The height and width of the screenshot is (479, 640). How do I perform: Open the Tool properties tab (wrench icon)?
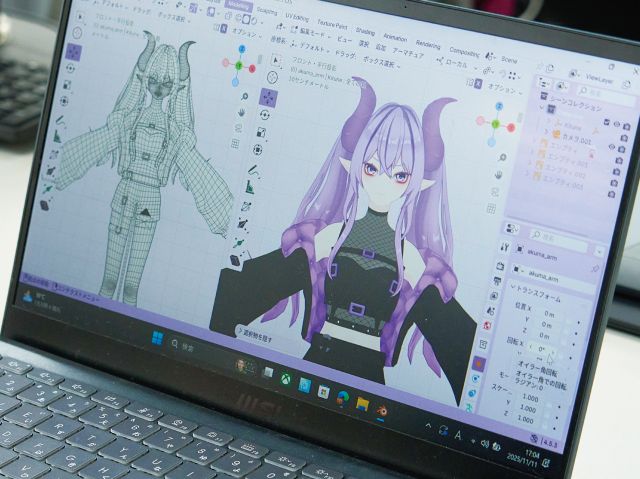click(505, 247)
